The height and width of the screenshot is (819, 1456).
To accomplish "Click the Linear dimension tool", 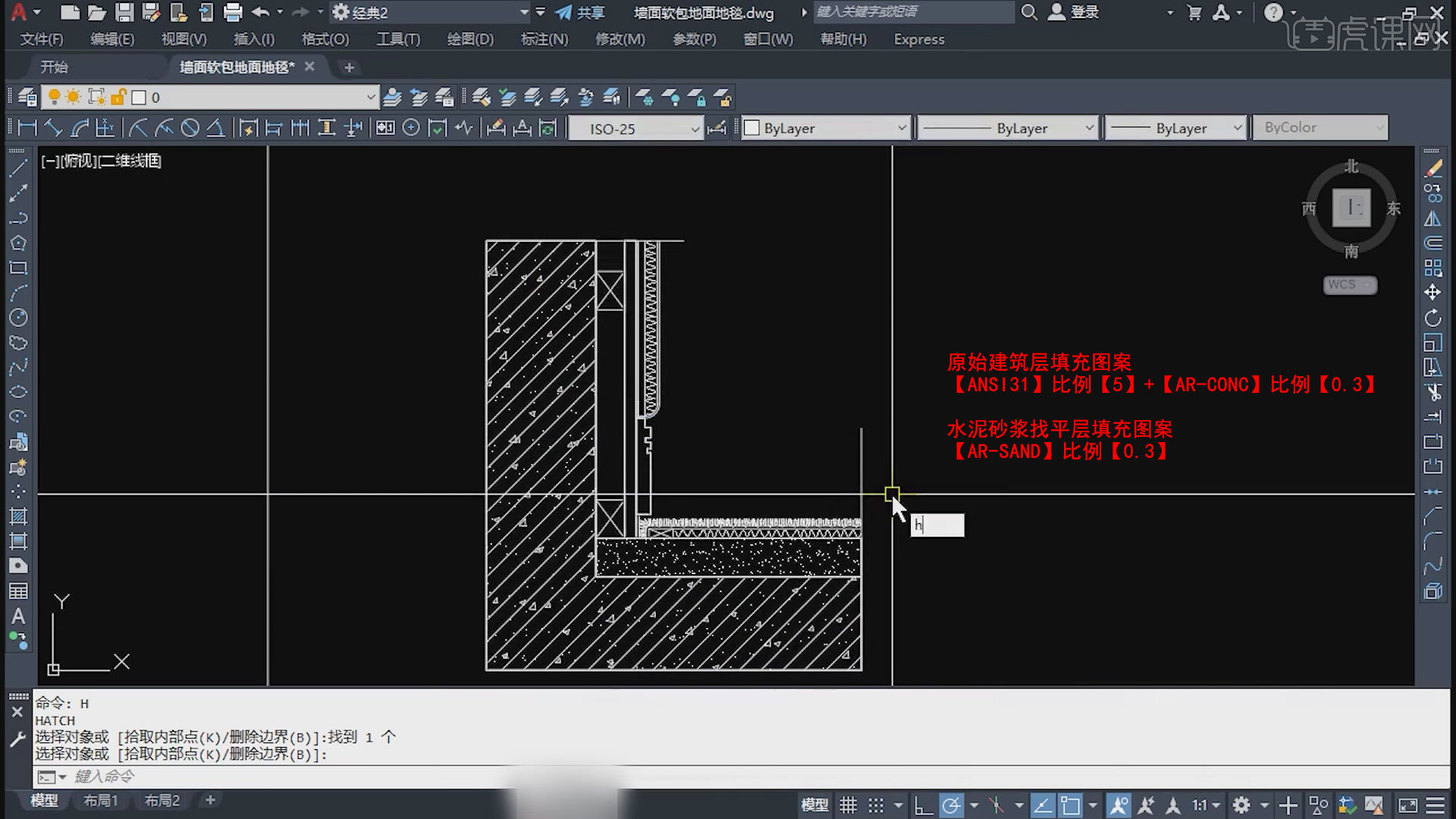I will coord(27,128).
